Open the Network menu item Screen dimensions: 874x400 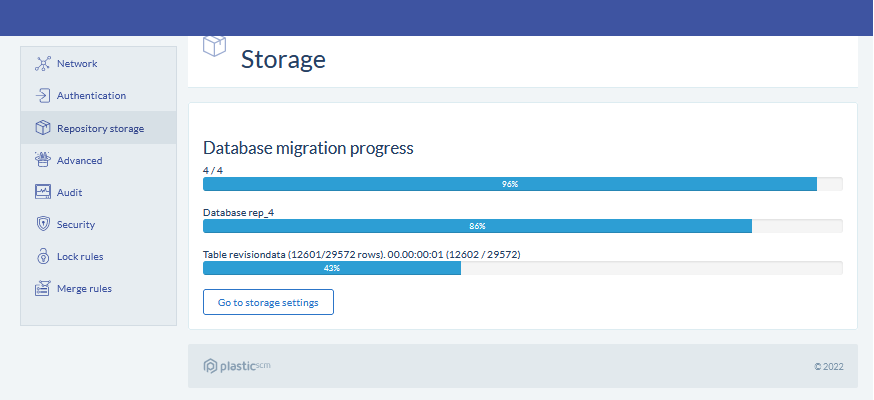click(77, 64)
